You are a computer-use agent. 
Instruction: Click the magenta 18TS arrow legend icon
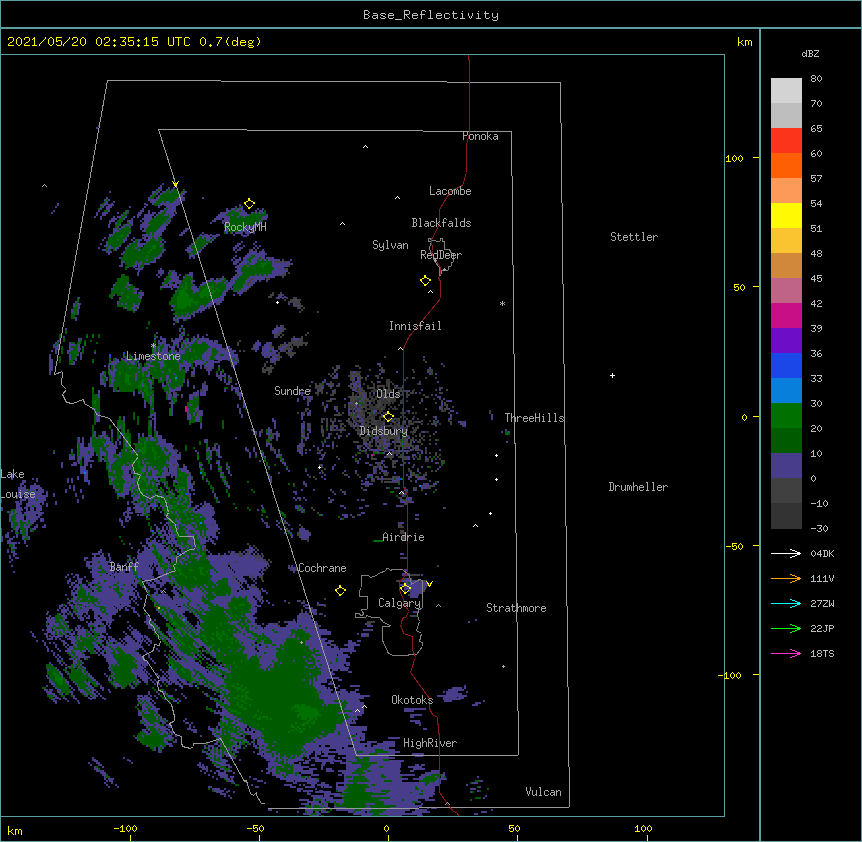pyautogui.click(x=786, y=653)
